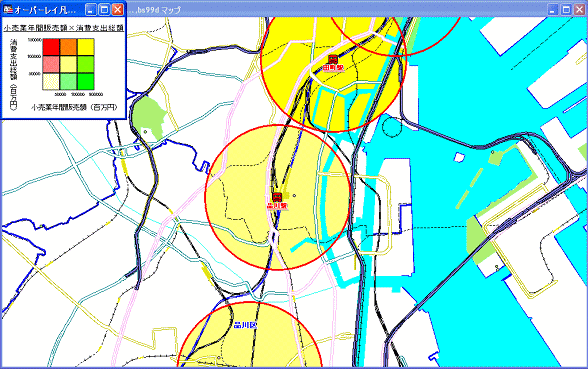
Task: Click the legend heading 小売業年間販売額×消費支出総額
Action: pyautogui.click(x=63, y=28)
